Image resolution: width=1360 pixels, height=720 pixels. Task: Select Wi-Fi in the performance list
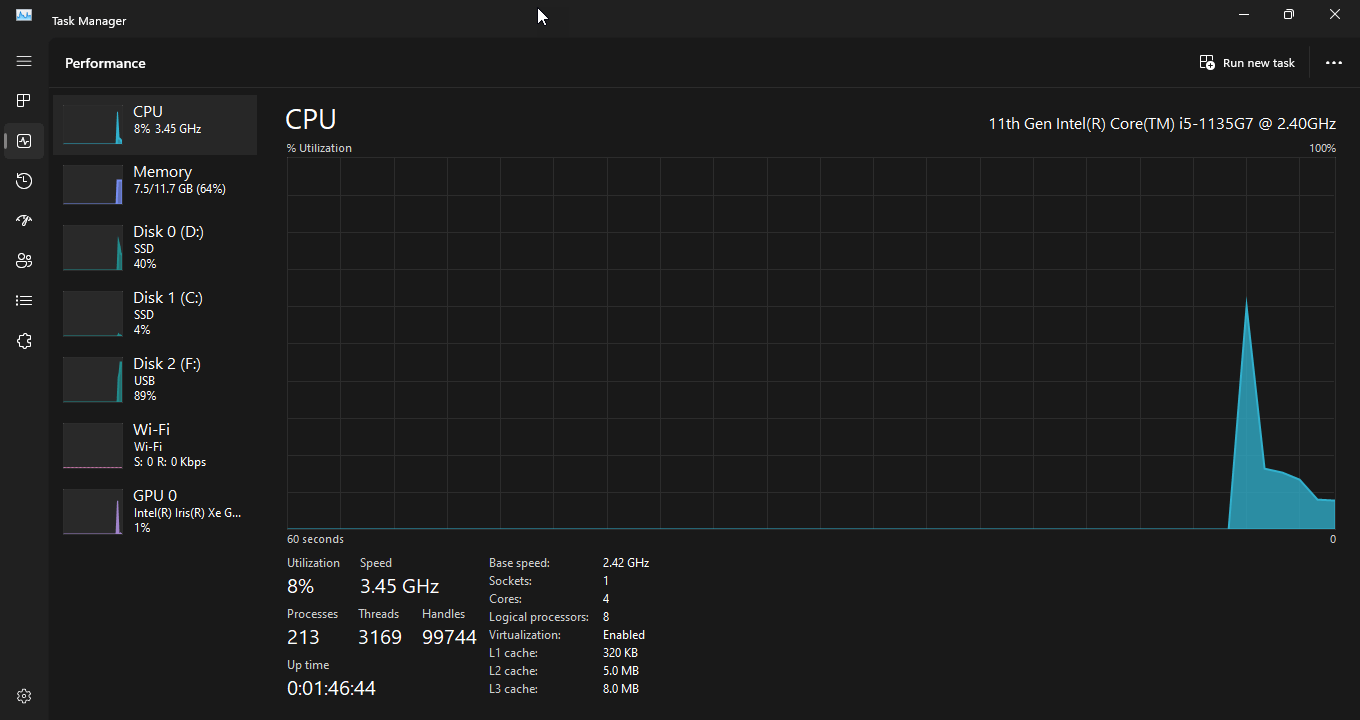(x=155, y=445)
